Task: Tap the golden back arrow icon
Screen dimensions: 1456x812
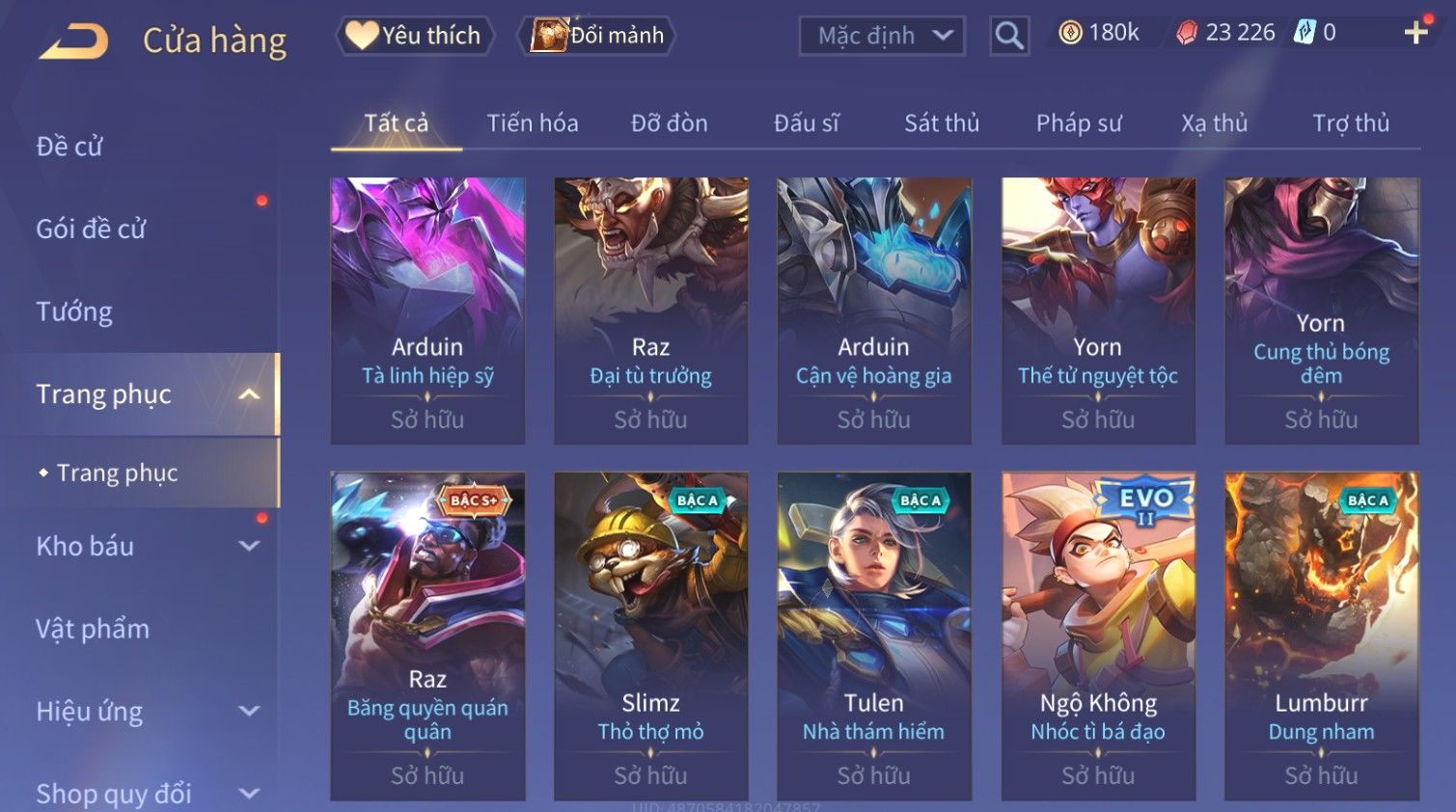Action: coord(74,41)
